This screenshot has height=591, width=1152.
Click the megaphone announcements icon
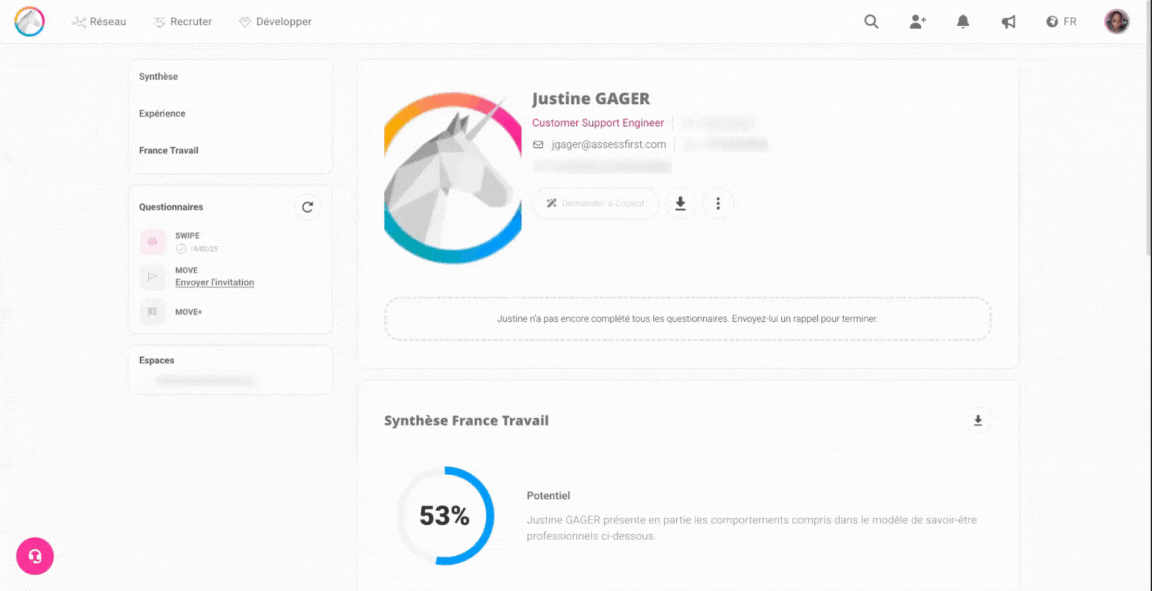pos(1008,21)
